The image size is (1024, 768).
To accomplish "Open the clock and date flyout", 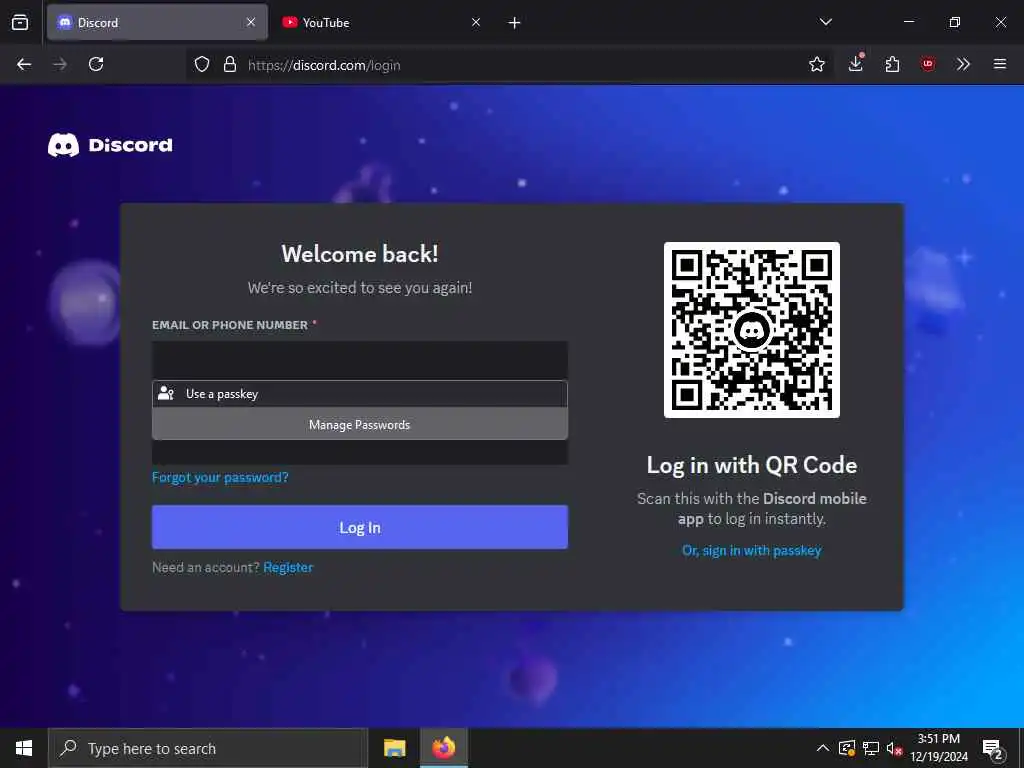I will [x=939, y=748].
